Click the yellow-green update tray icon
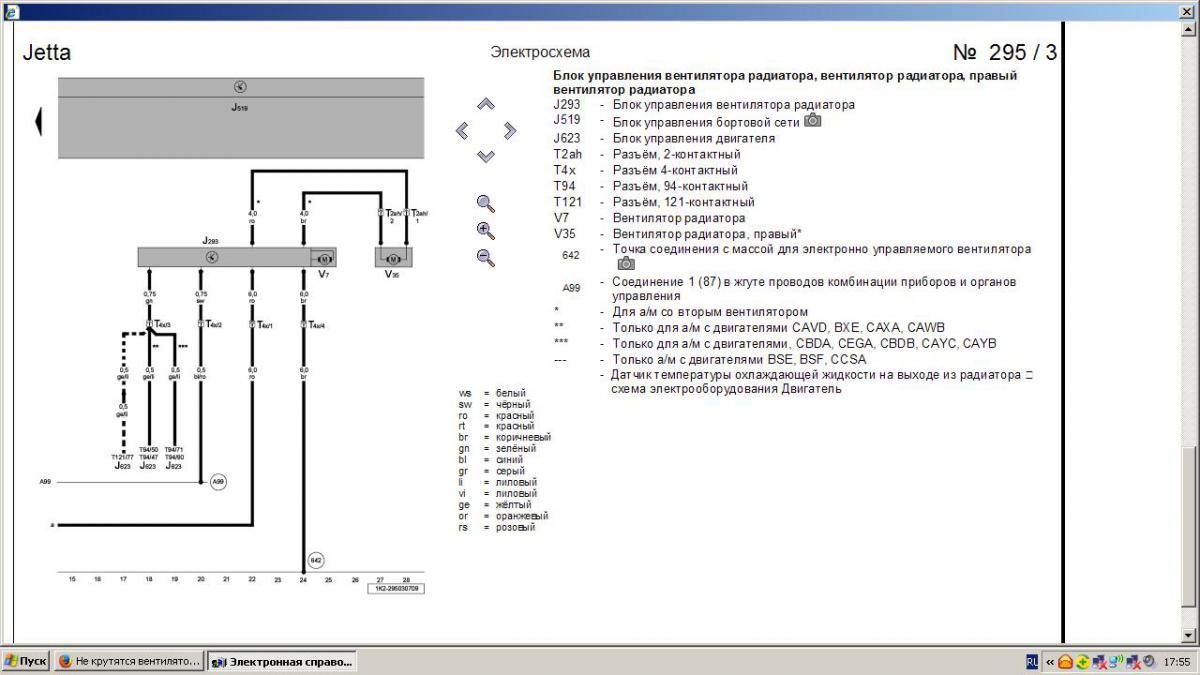Image resolution: width=1200 pixels, height=675 pixels. [x=1083, y=662]
